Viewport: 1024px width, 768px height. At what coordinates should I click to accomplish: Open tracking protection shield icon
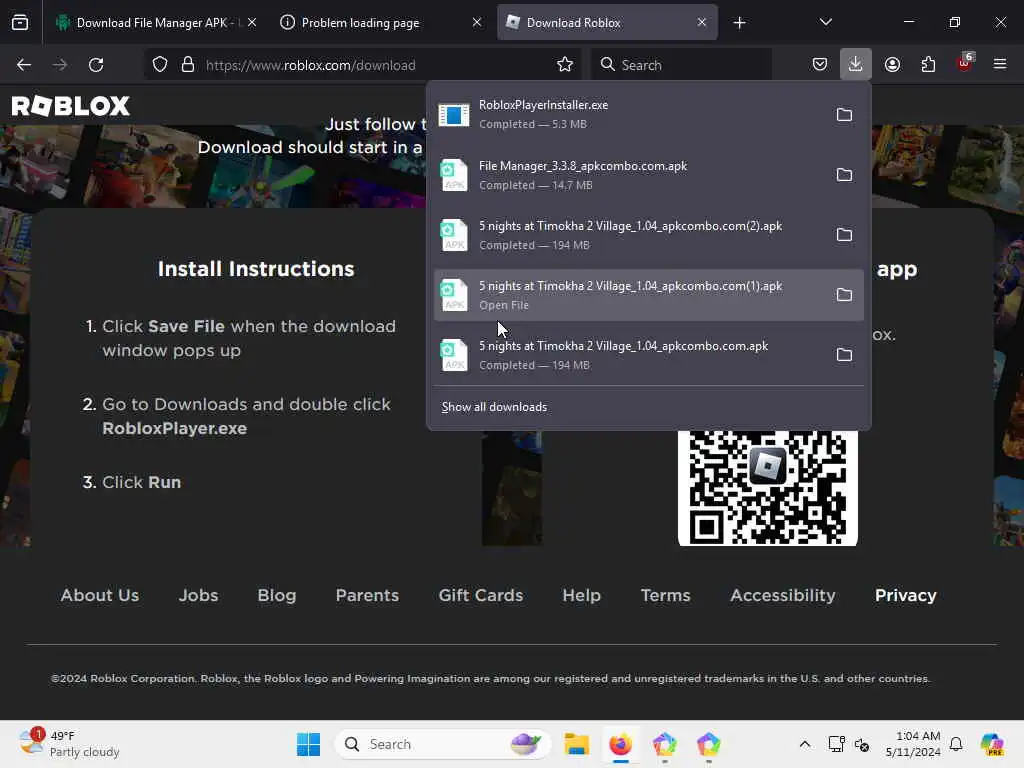(x=160, y=65)
